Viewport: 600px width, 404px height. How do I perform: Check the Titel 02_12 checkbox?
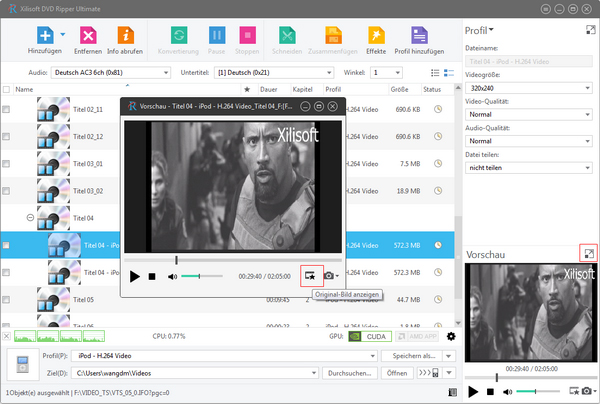pyautogui.click(x=6, y=137)
